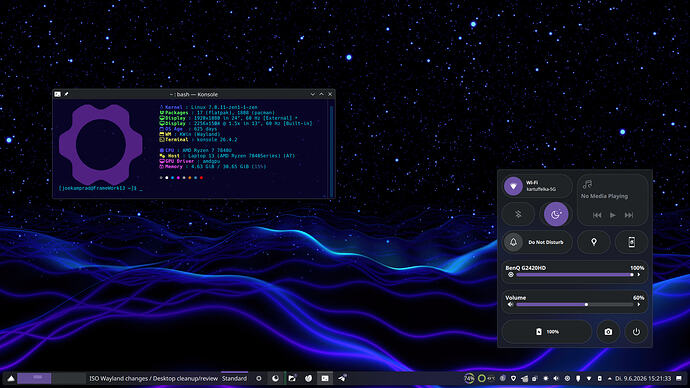Select the Standard activity tab
This screenshot has width=690, height=388.
[234, 378]
